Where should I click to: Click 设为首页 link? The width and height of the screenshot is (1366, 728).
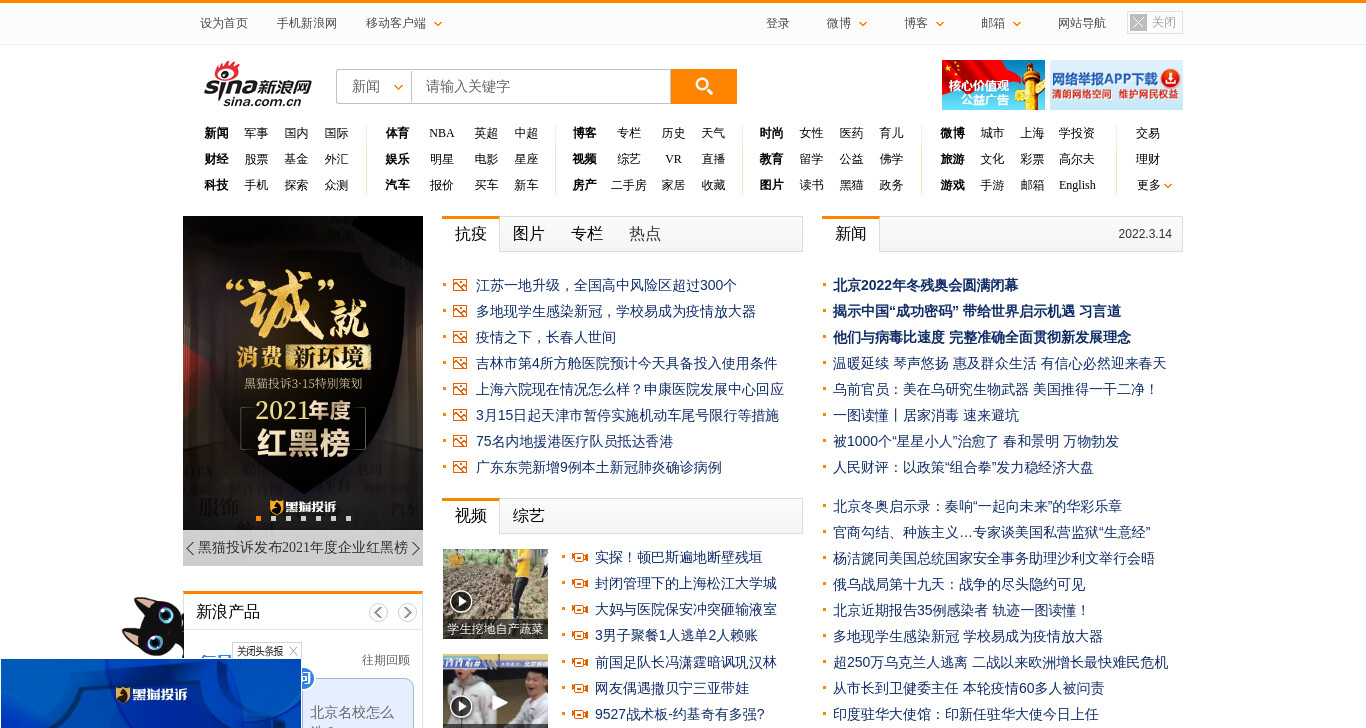pos(224,23)
